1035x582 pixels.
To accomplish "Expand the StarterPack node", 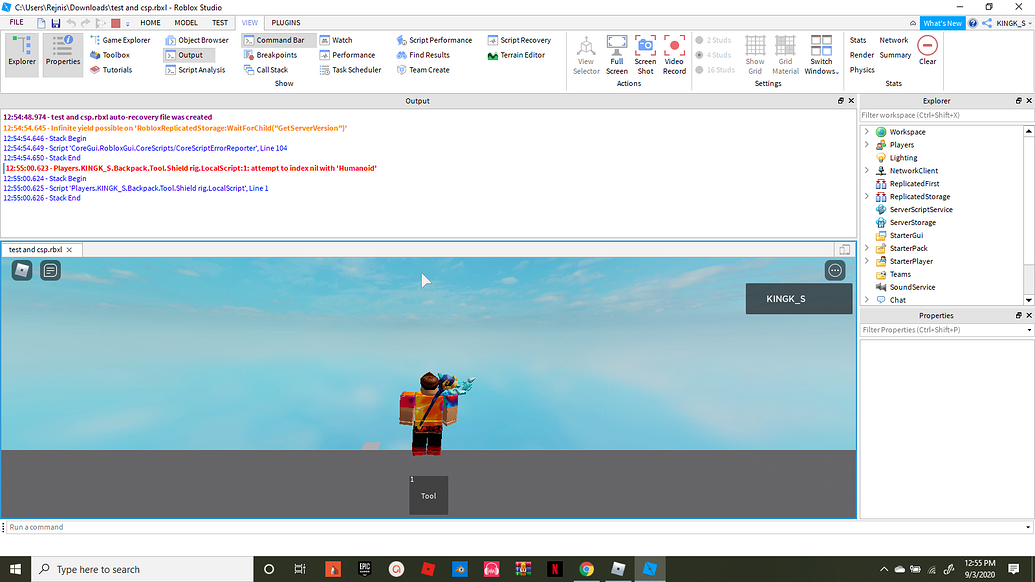I will [x=867, y=248].
